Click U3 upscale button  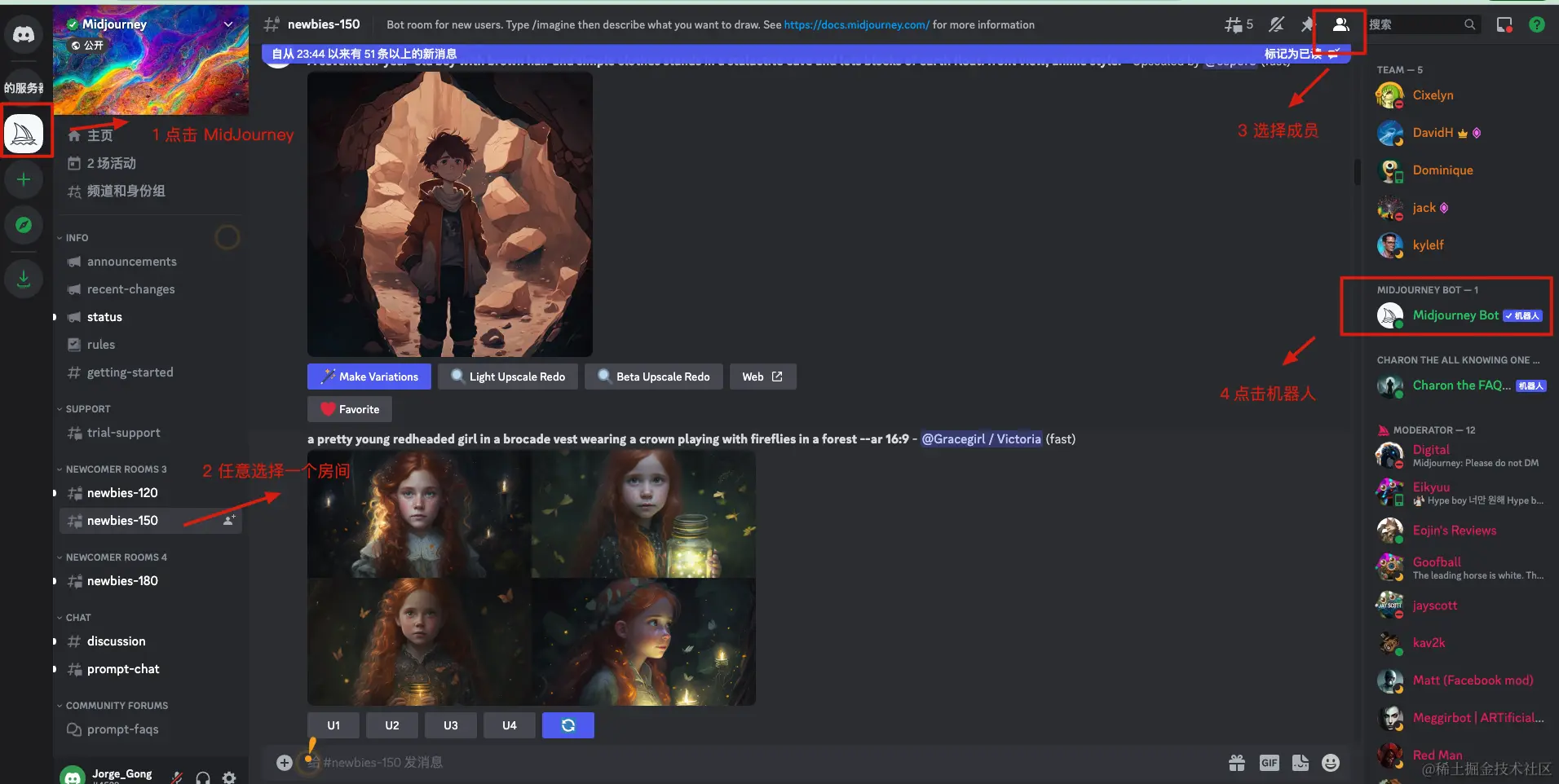(451, 725)
